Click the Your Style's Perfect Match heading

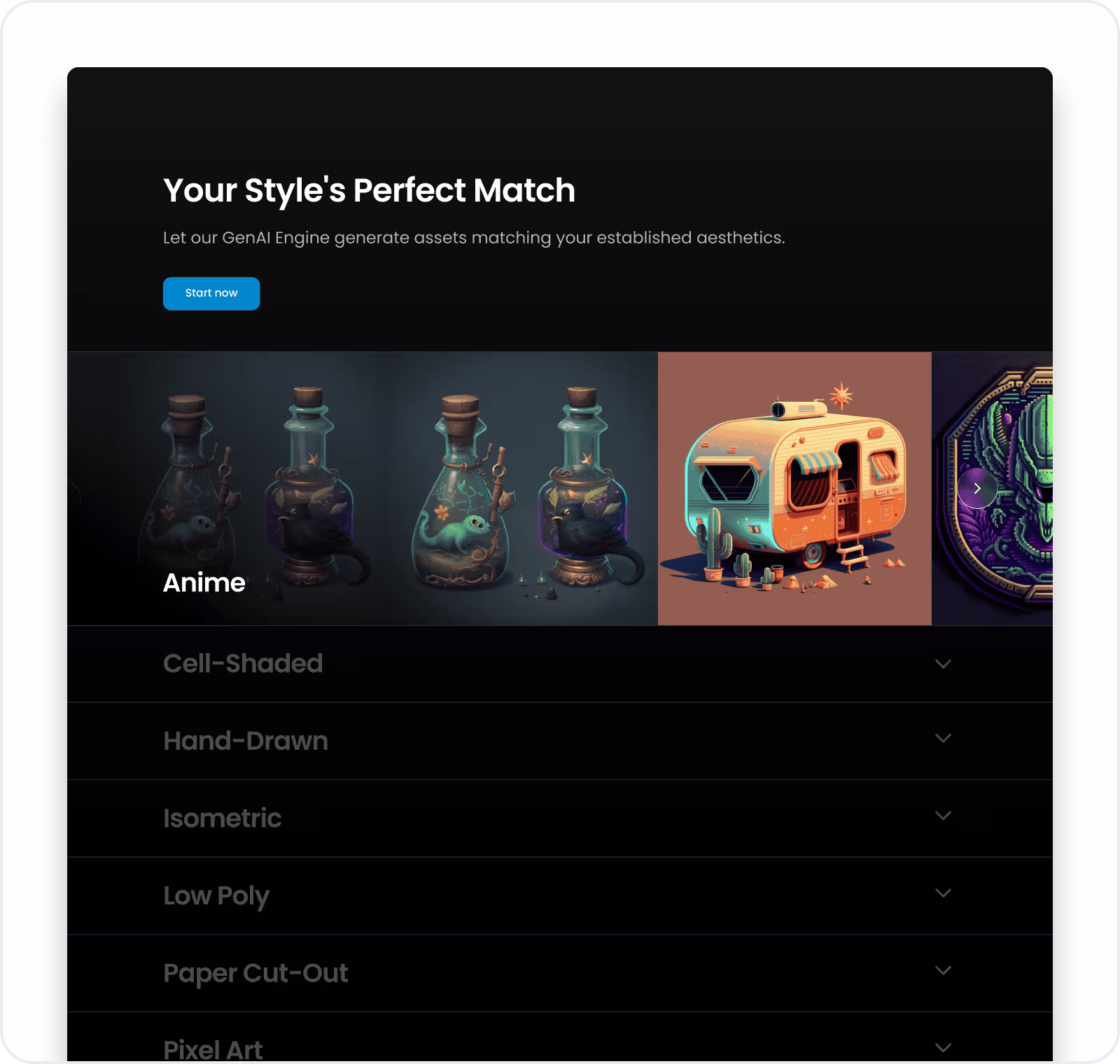[369, 190]
